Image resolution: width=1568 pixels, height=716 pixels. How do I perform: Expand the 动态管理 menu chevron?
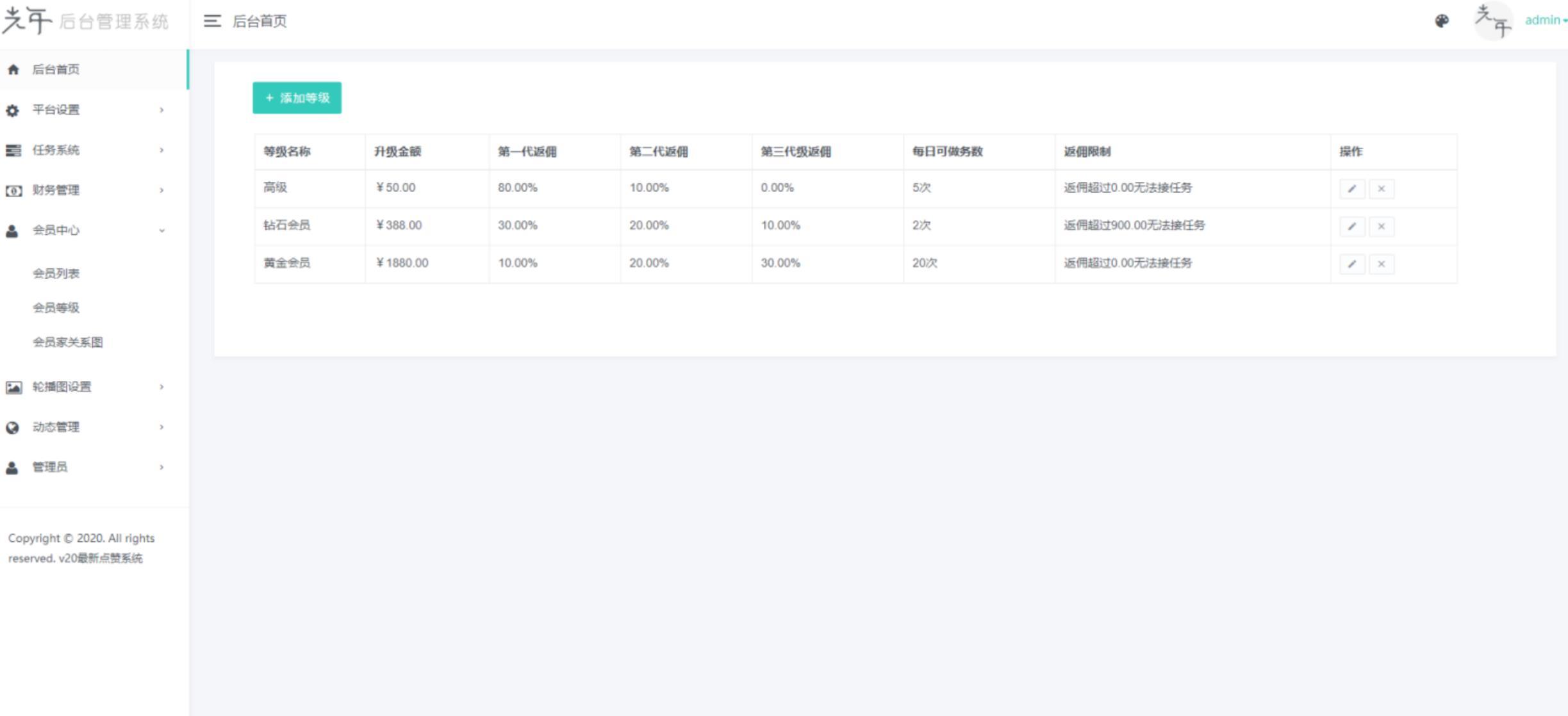coord(161,427)
